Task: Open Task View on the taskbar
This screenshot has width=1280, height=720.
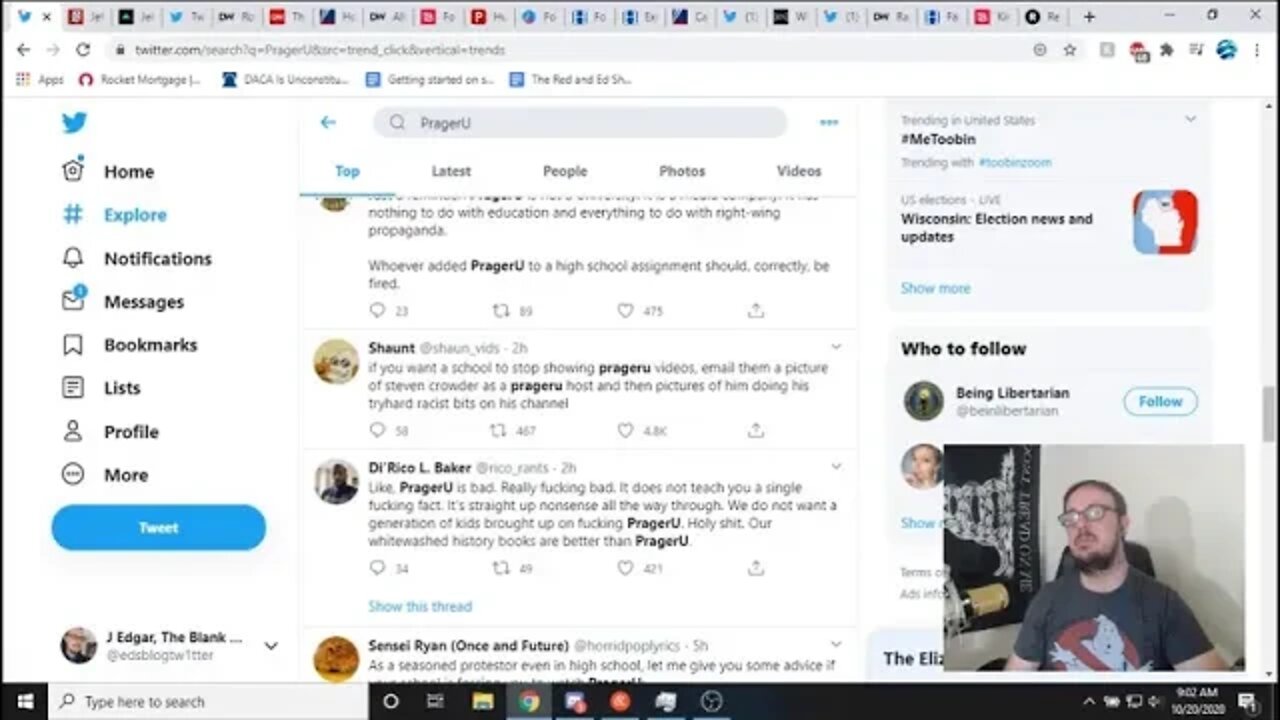Action: tap(436, 701)
